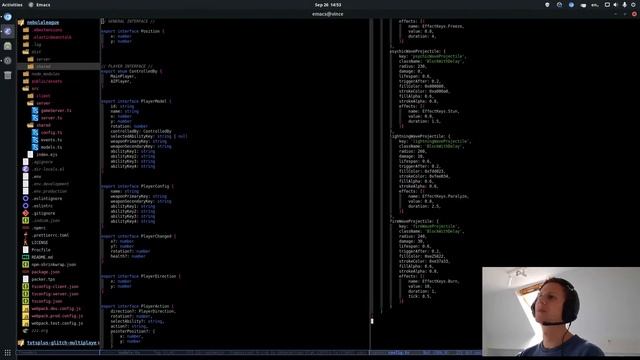Click the fireWaveProjectile line in right pane
The height and width of the screenshot is (360, 640).
tap(414, 221)
